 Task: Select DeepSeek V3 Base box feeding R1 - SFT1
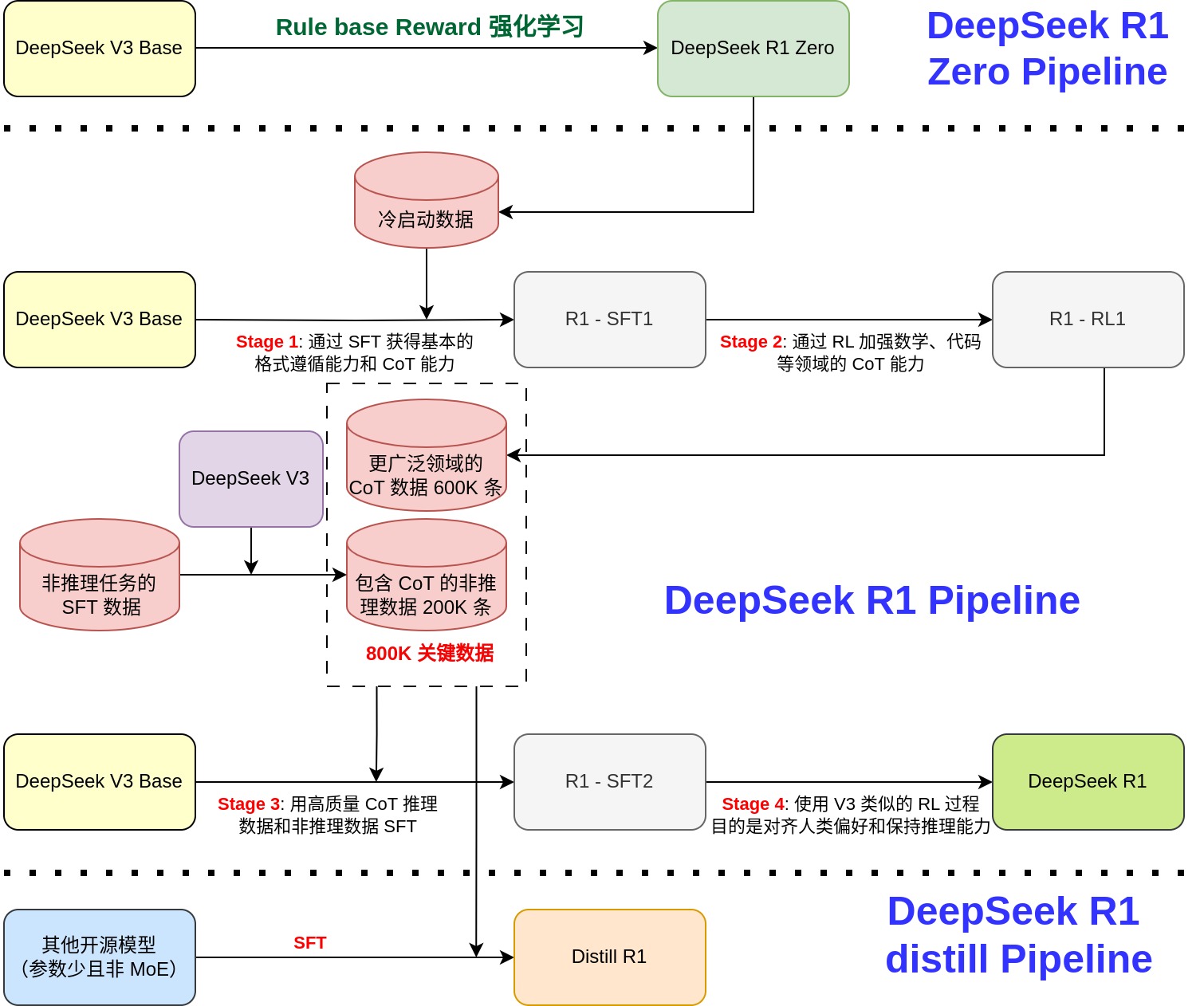pyautogui.click(x=100, y=320)
